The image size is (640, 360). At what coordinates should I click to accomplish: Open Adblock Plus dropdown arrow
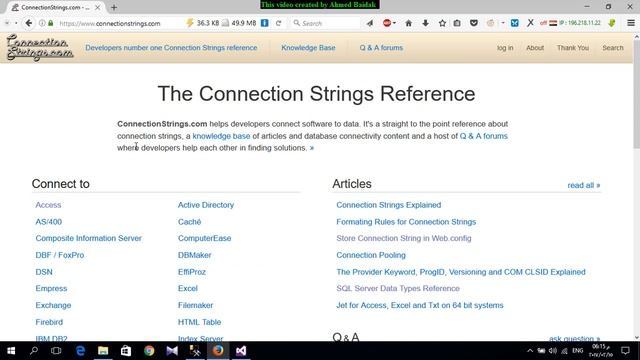tap(394, 23)
